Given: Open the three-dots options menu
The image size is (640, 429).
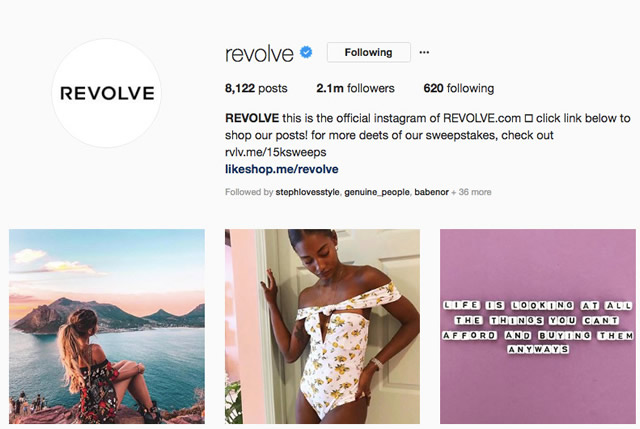Looking at the screenshot, I should [x=424, y=52].
